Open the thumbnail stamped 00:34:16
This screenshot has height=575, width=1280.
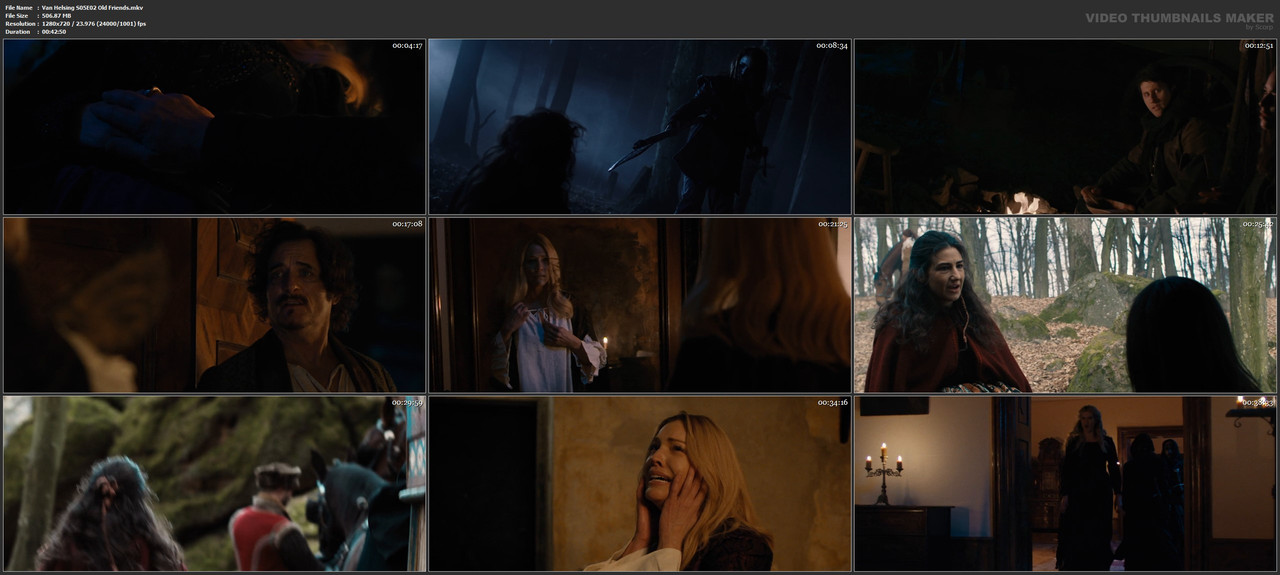[640, 483]
